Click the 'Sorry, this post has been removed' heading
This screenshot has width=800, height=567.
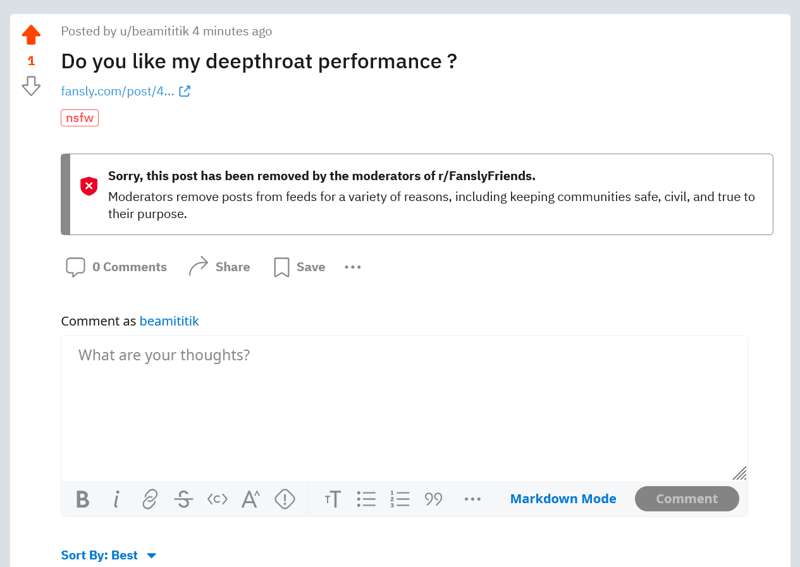tap(322, 176)
